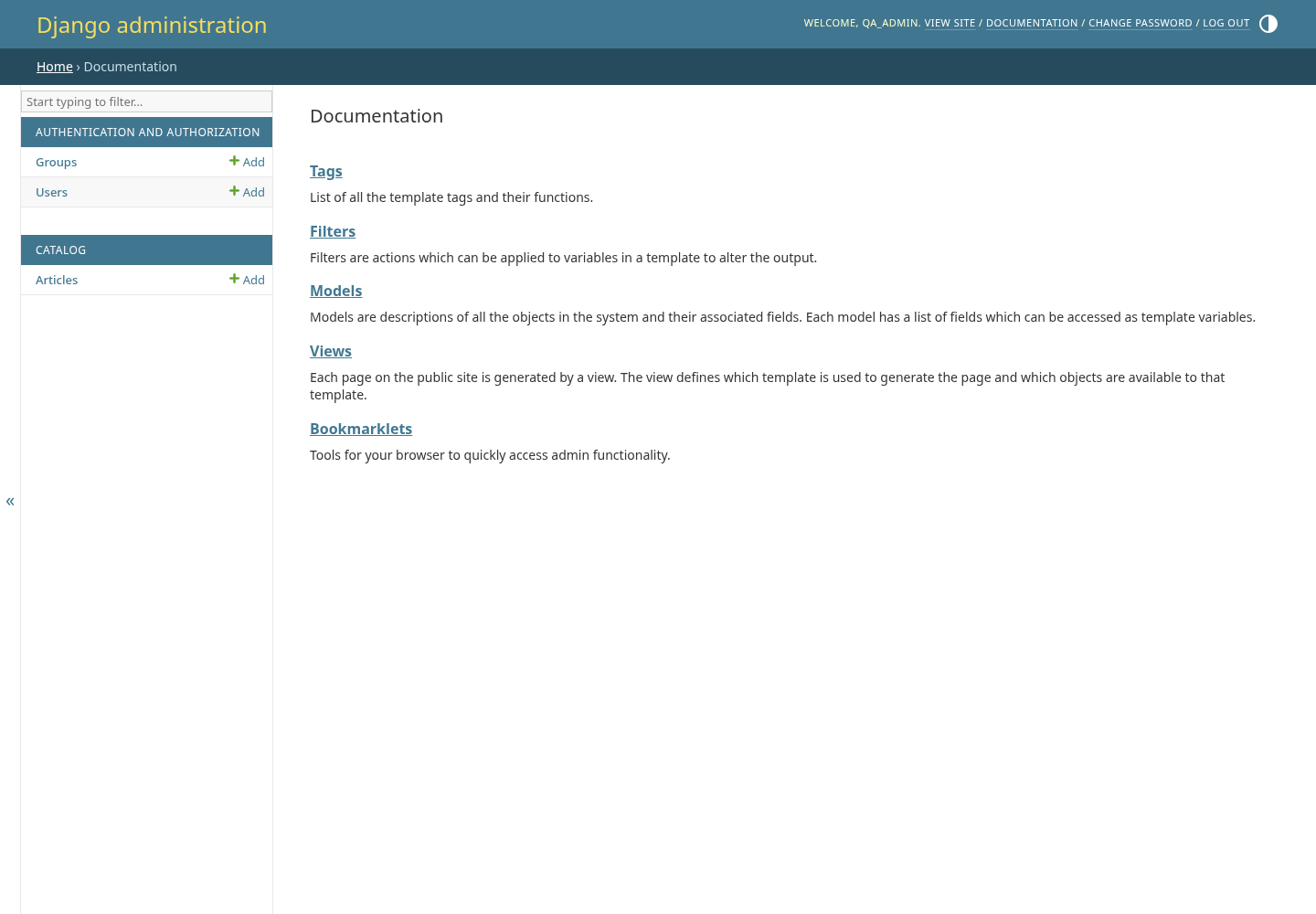1316x914 pixels.
Task: Open the Users model link
Action: click(51, 192)
